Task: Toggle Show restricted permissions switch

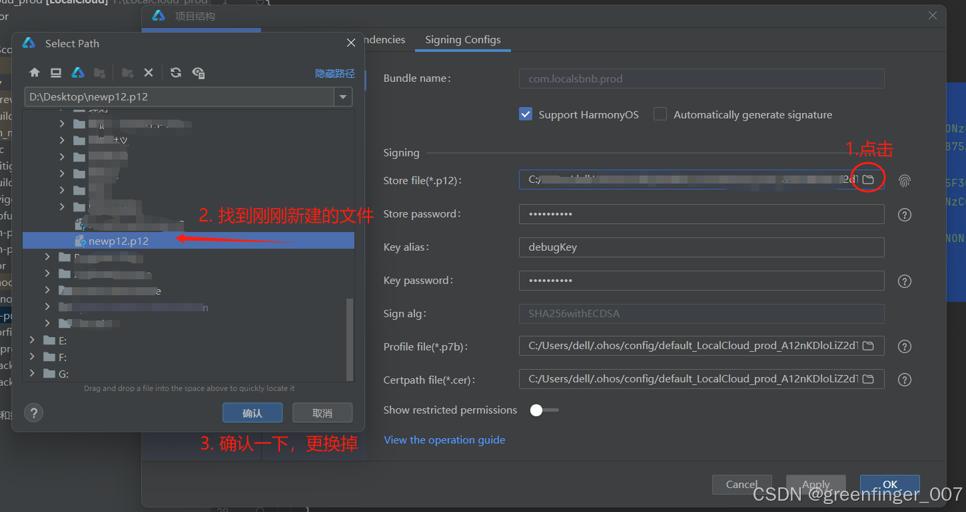Action: [543, 410]
